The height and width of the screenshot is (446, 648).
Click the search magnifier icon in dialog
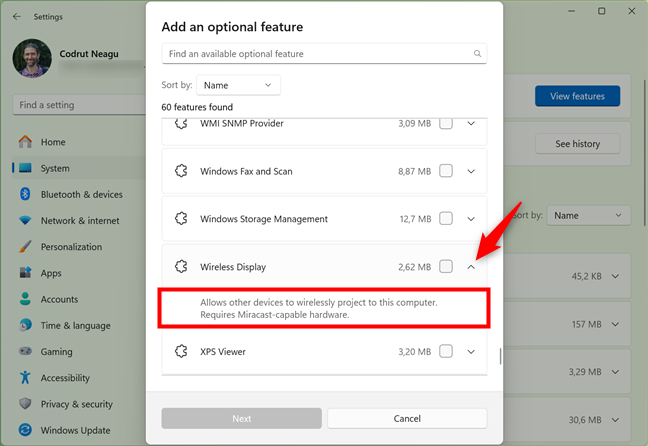coord(477,53)
